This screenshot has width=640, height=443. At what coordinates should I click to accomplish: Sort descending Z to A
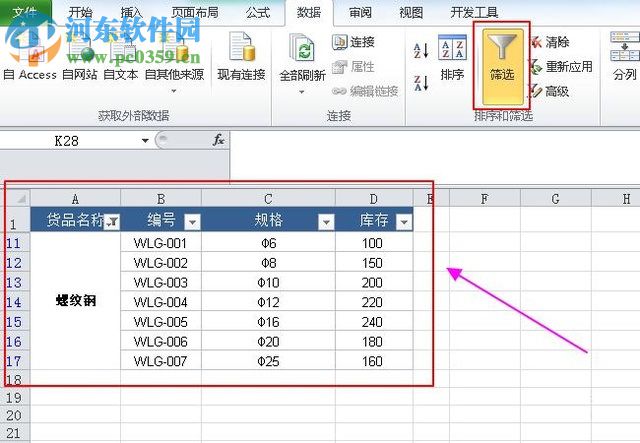click(x=421, y=83)
